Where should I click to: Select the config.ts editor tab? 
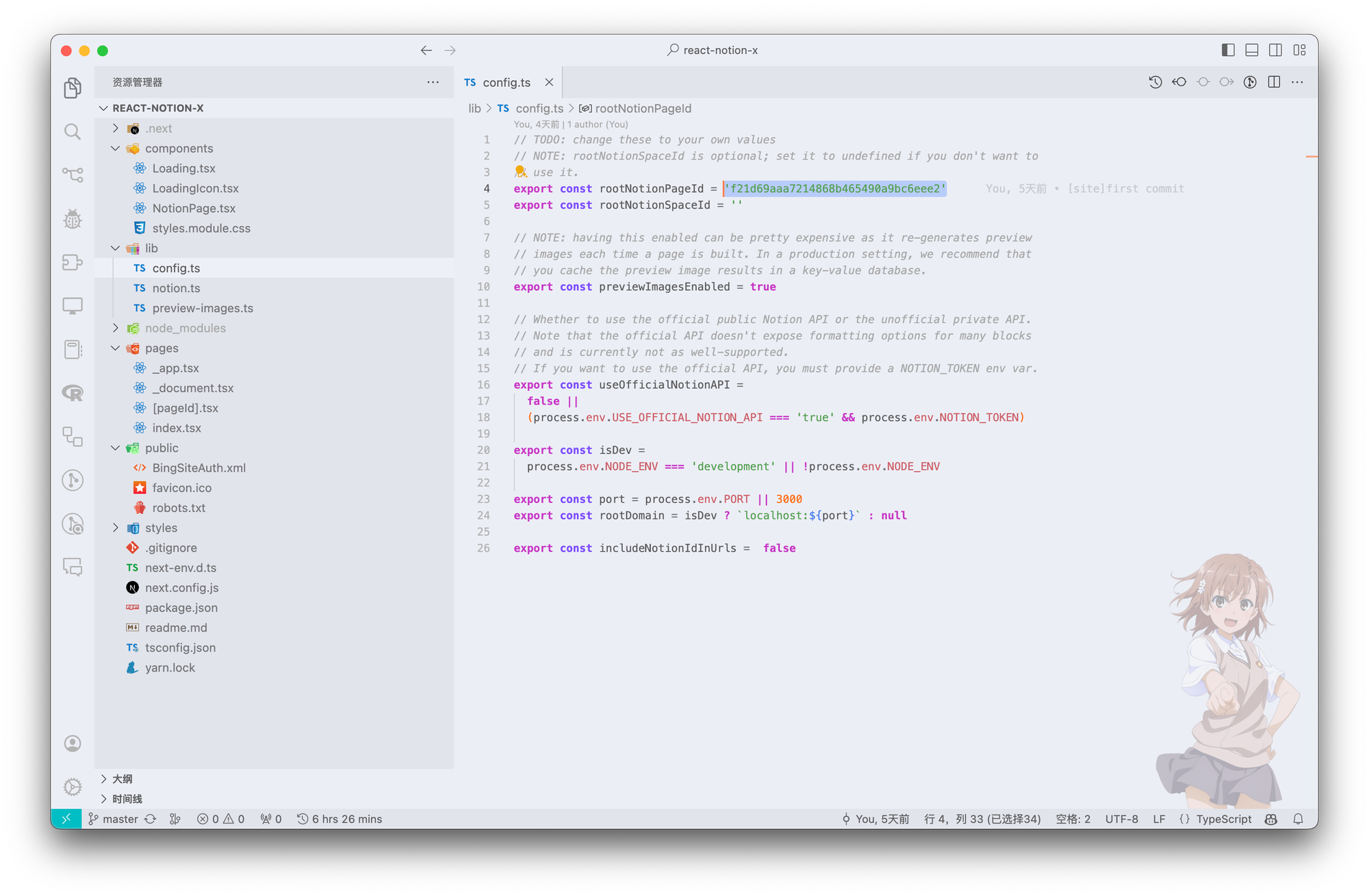click(507, 82)
